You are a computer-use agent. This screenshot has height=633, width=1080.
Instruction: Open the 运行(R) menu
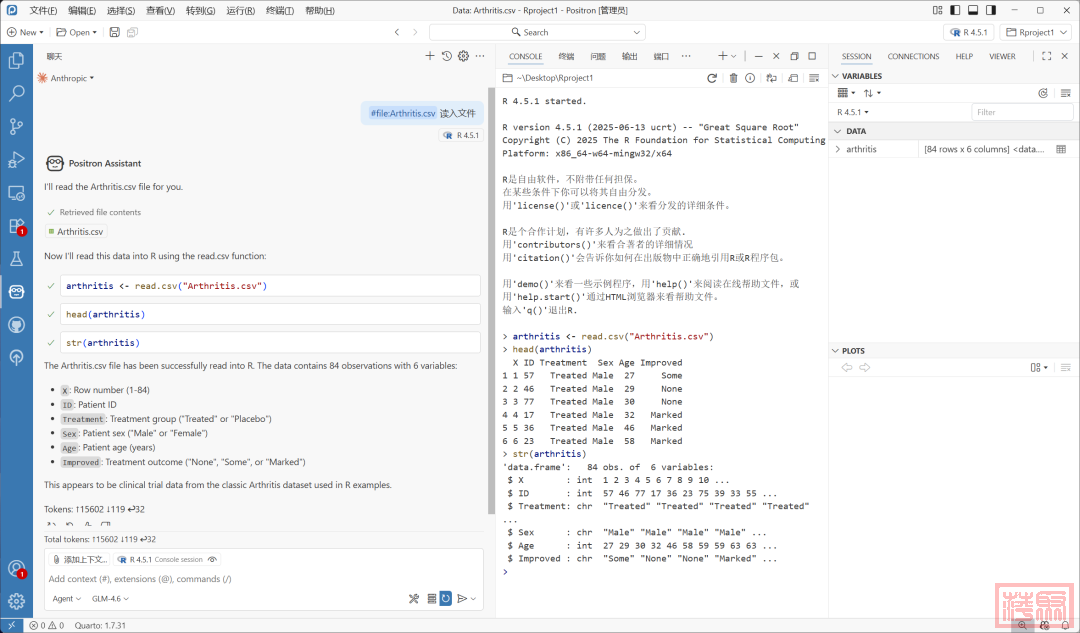pyautogui.click(x=240, y=10)
